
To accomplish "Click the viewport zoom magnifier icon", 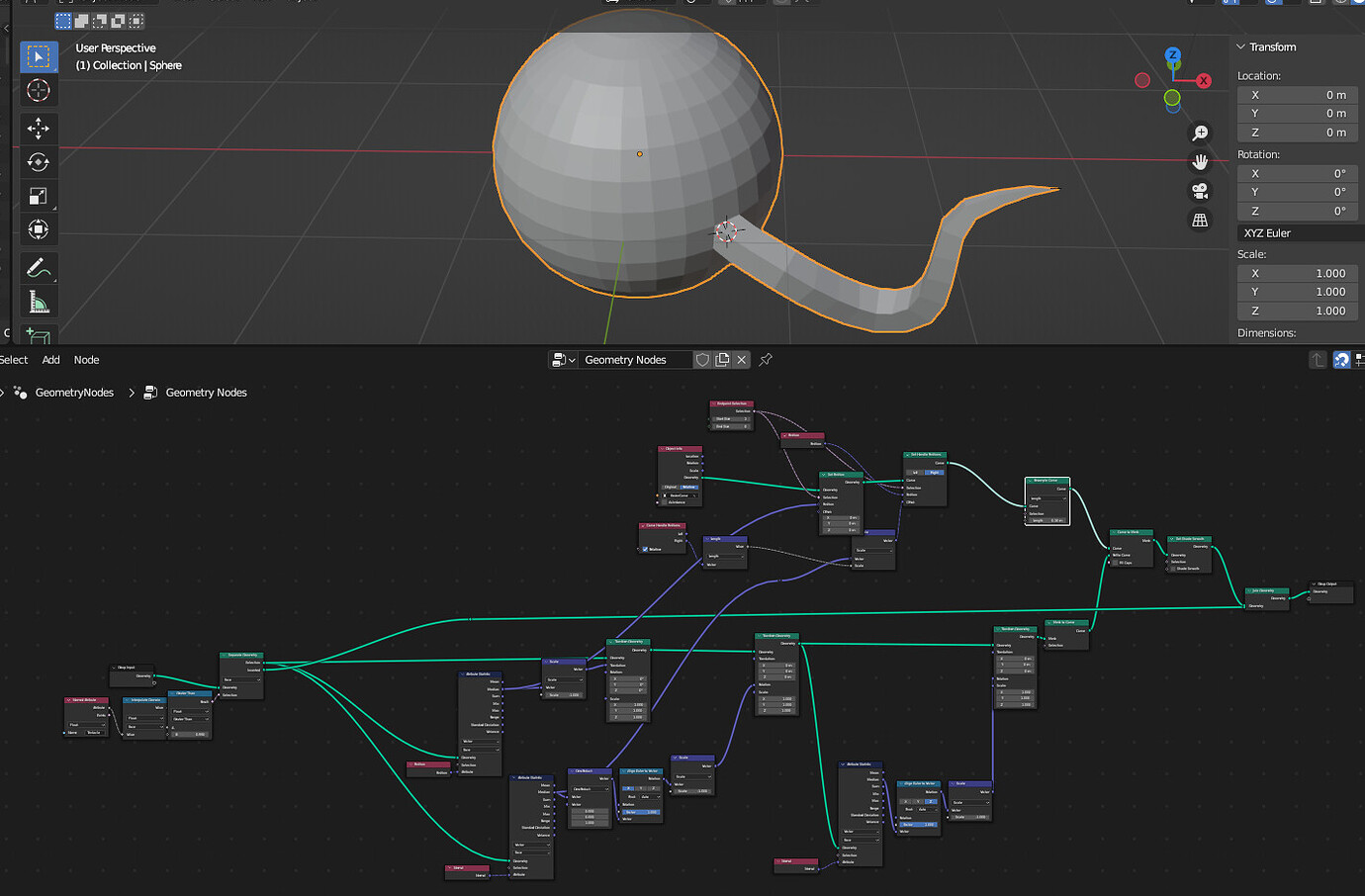I will tap(1200, 133).
